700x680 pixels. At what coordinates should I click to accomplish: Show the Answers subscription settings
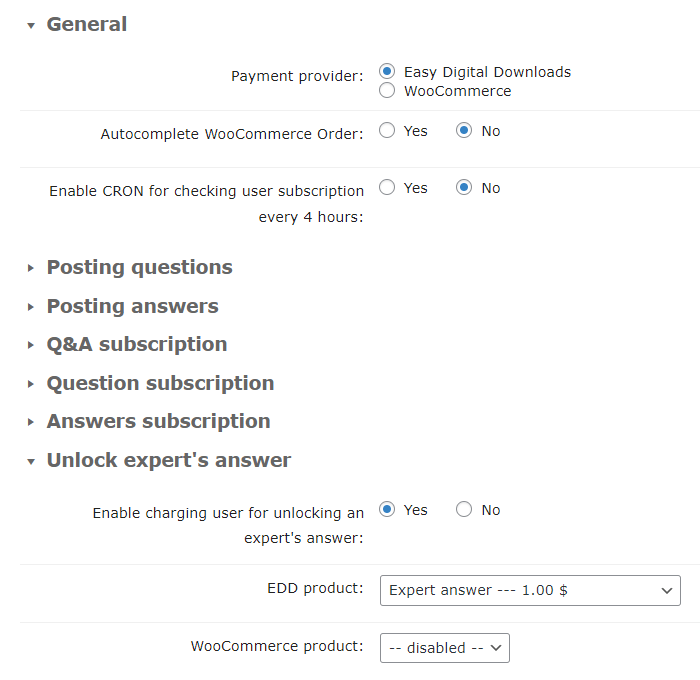[158, 421]
